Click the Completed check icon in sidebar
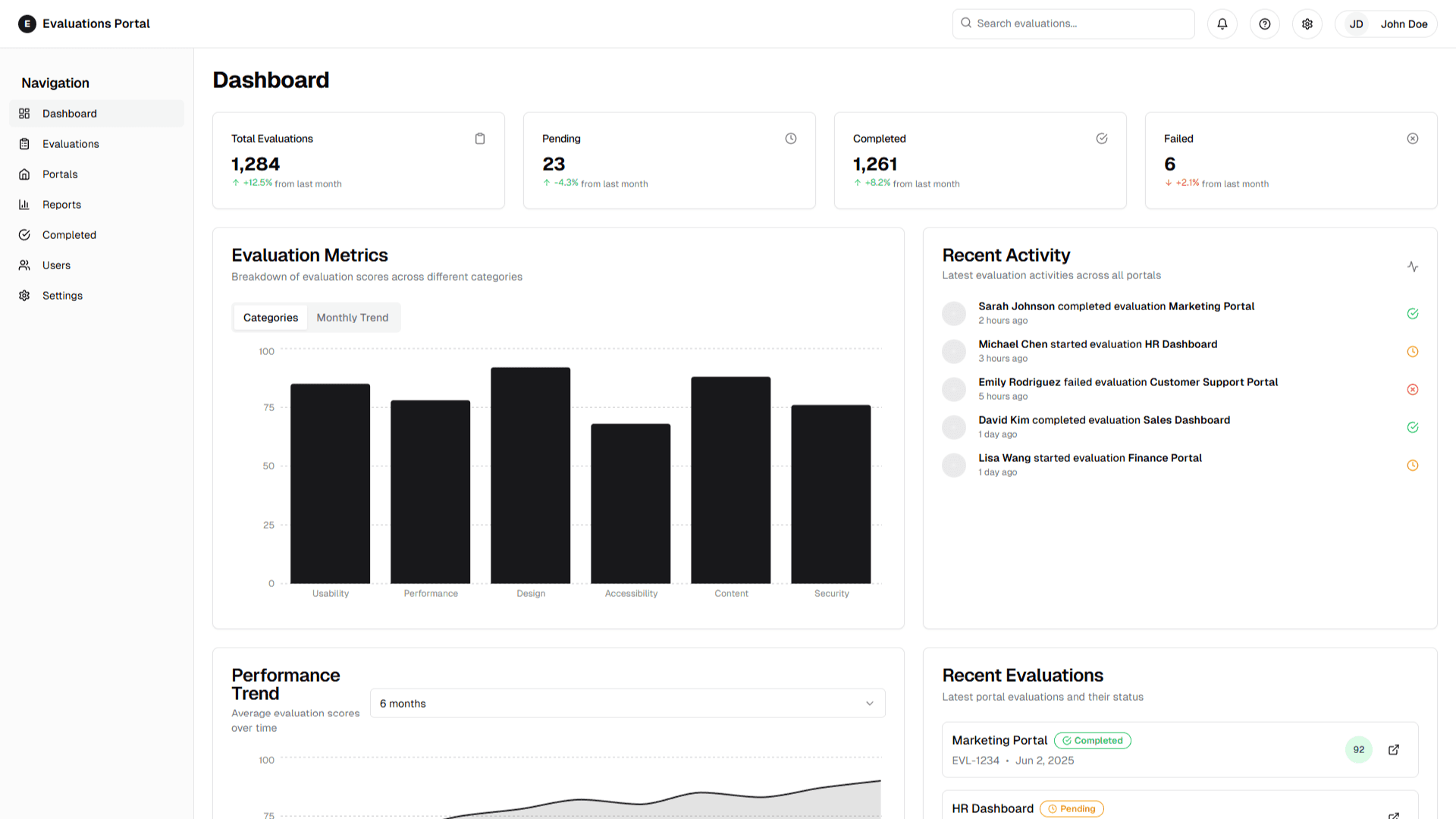Image resolution: width=1456 pixels, height=819 pixels. click(24, 235)
